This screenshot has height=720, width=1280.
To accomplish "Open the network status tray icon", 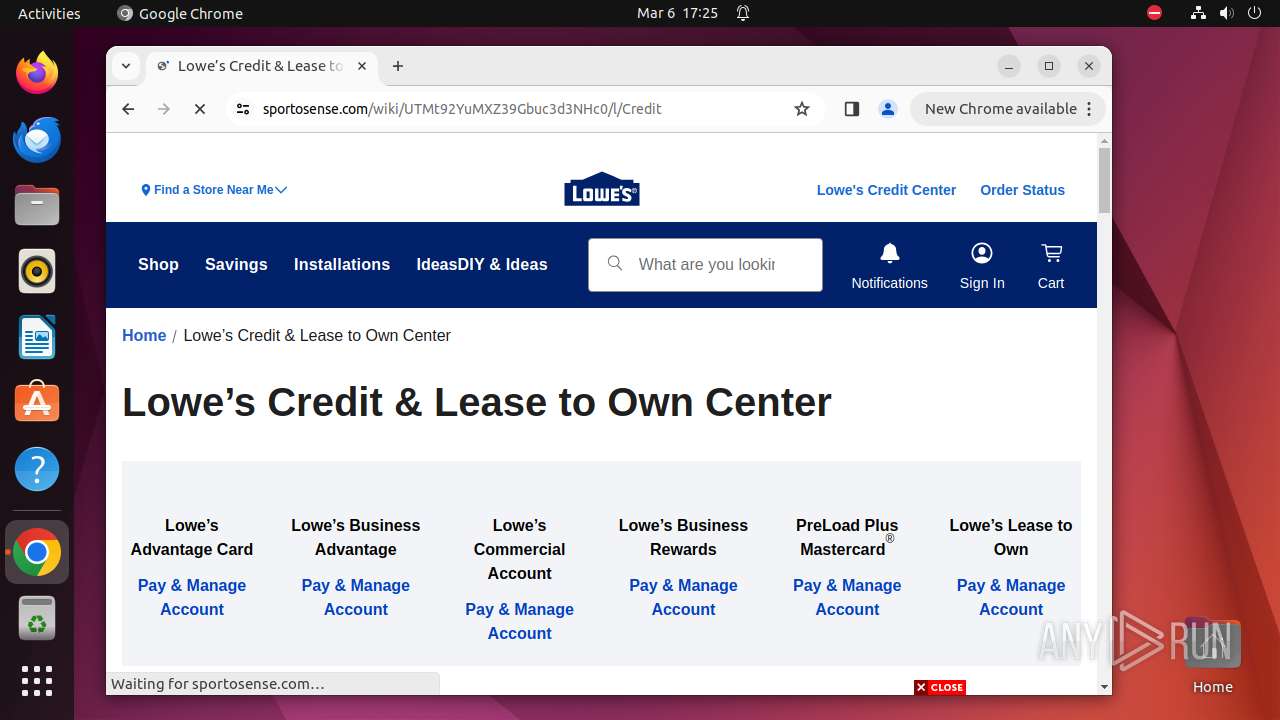I will click(1198, 13).
